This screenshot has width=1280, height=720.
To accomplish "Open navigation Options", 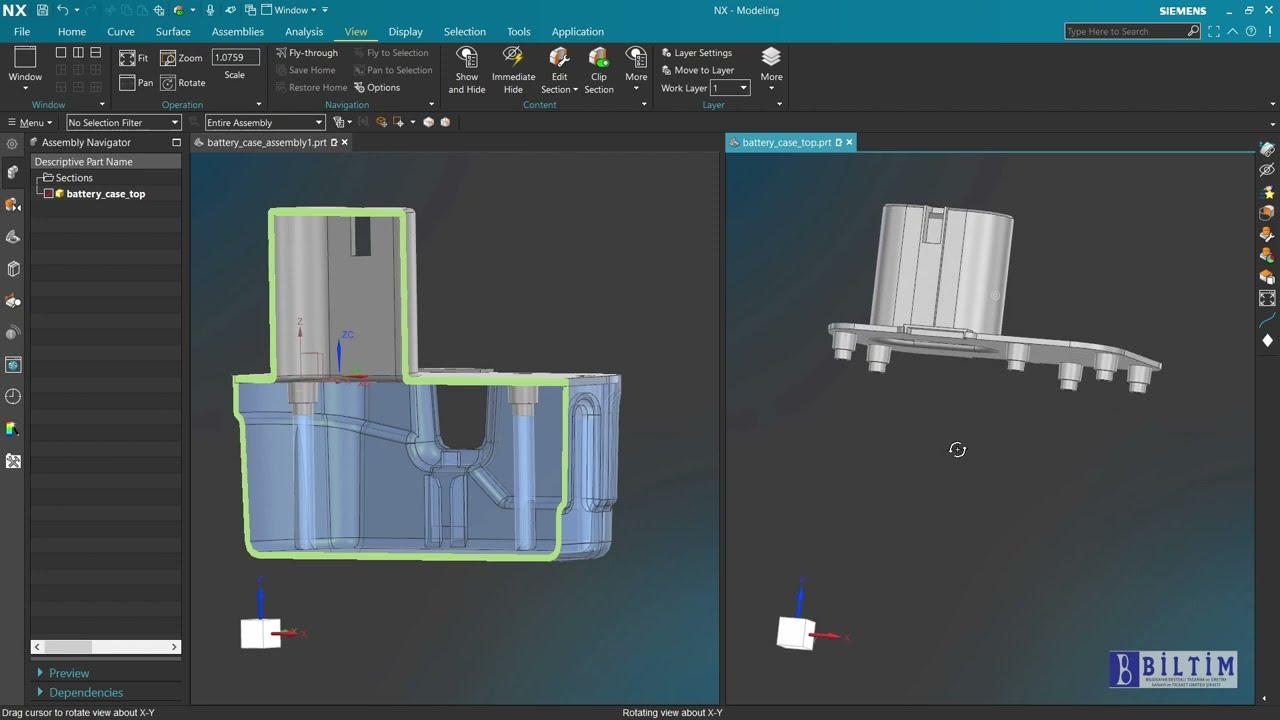I will point(377,87).
